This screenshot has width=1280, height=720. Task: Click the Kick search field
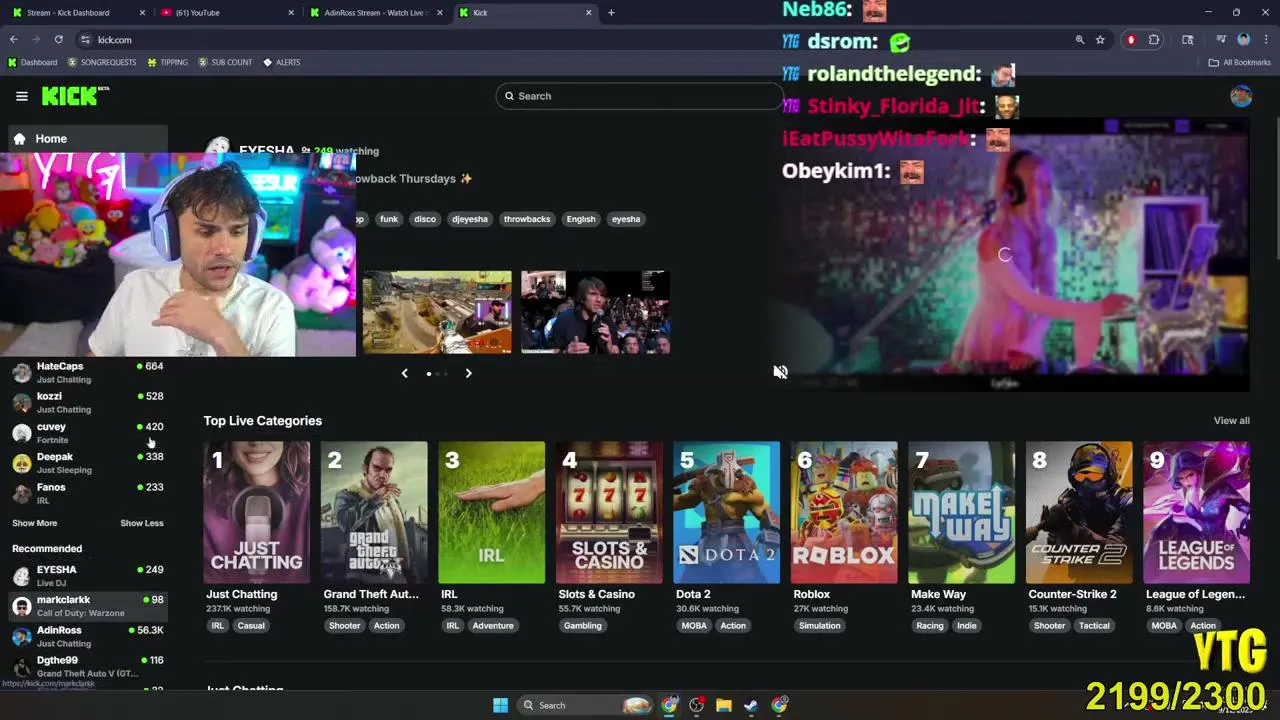tap(640, 96)
